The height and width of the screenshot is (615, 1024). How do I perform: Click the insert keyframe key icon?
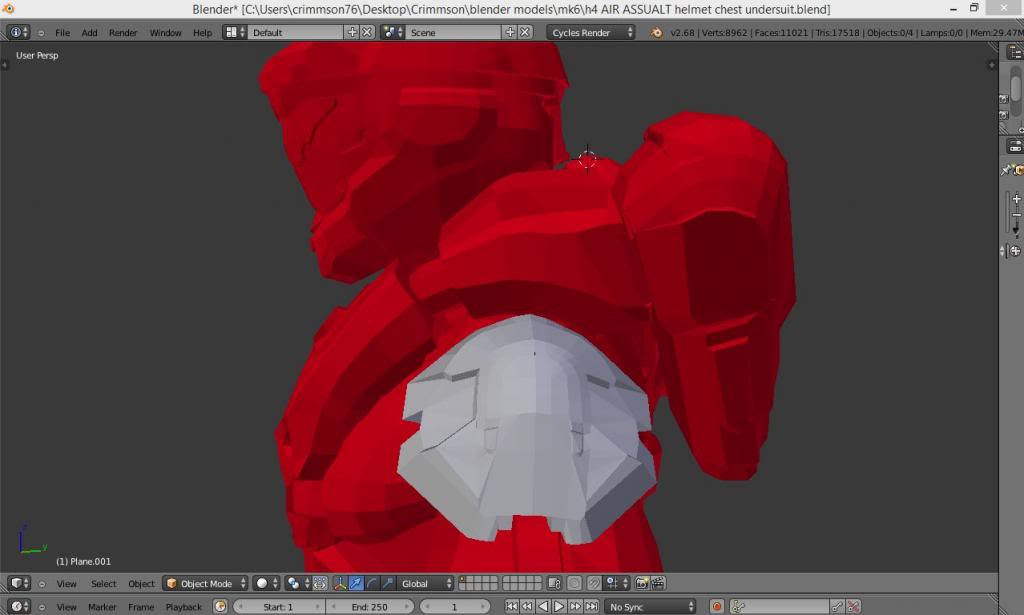point(837,607)
